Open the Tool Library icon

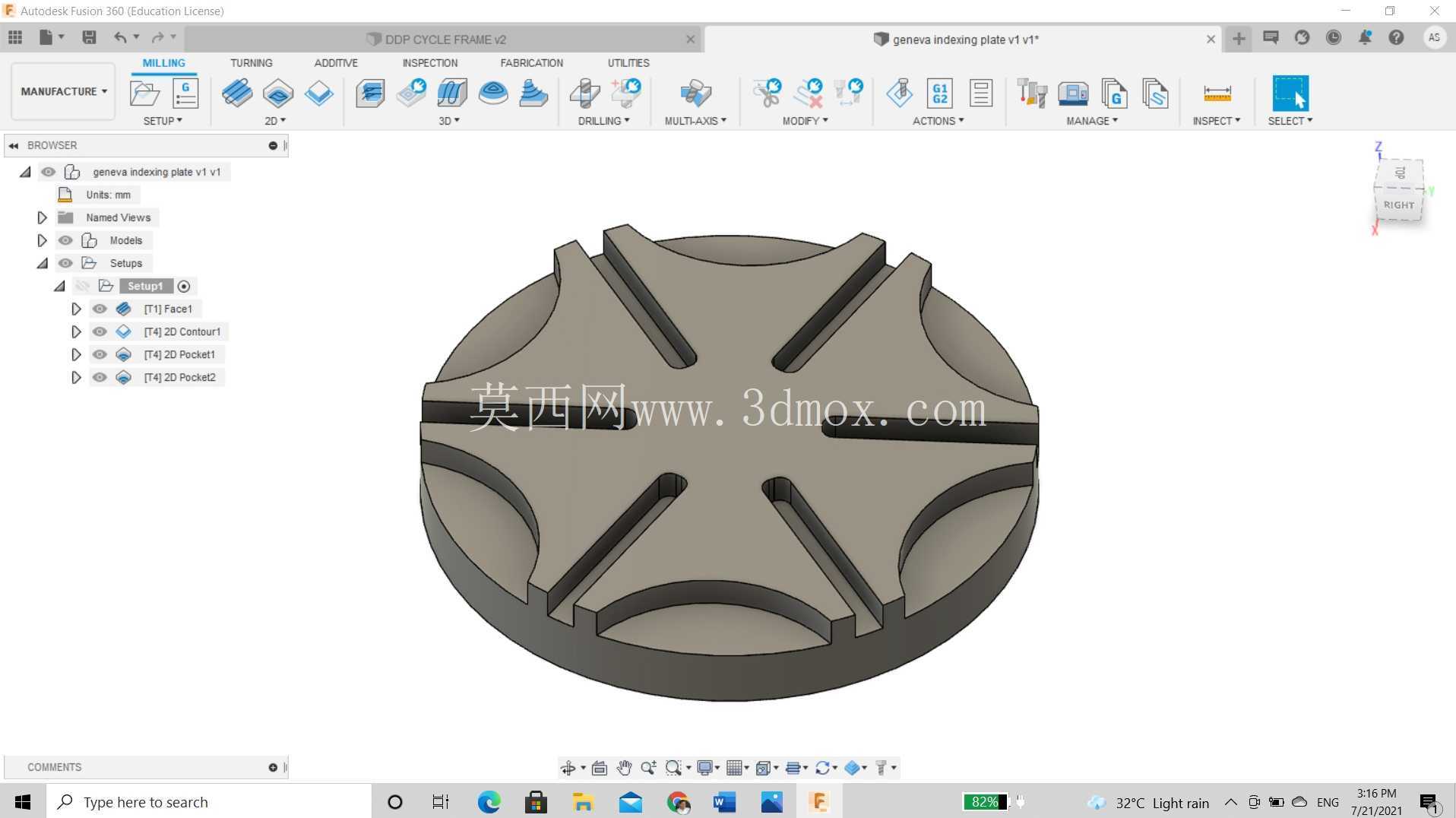pyautogui.click(x=1032, y=94)
